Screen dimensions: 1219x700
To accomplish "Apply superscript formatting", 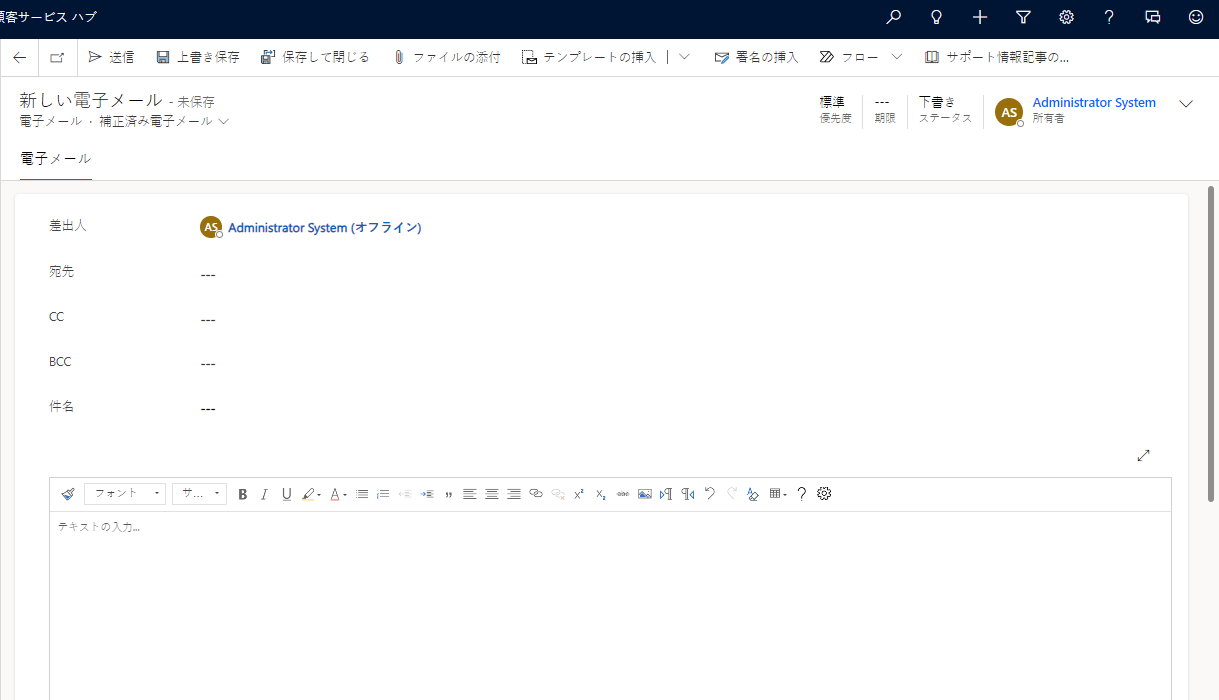I will click(579, 494).
